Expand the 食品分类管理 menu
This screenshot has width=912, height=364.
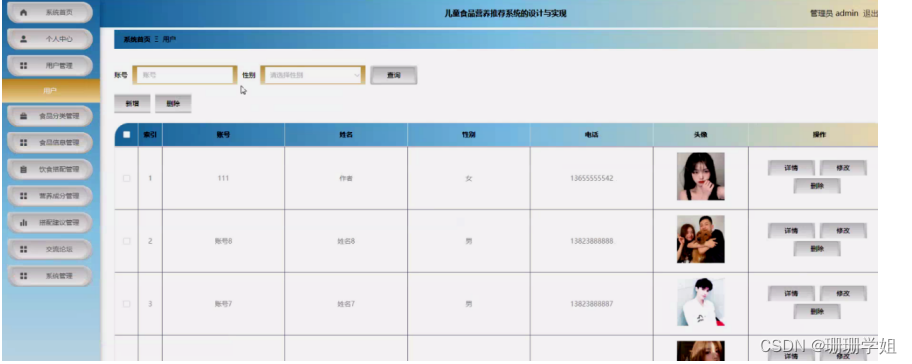50,116
